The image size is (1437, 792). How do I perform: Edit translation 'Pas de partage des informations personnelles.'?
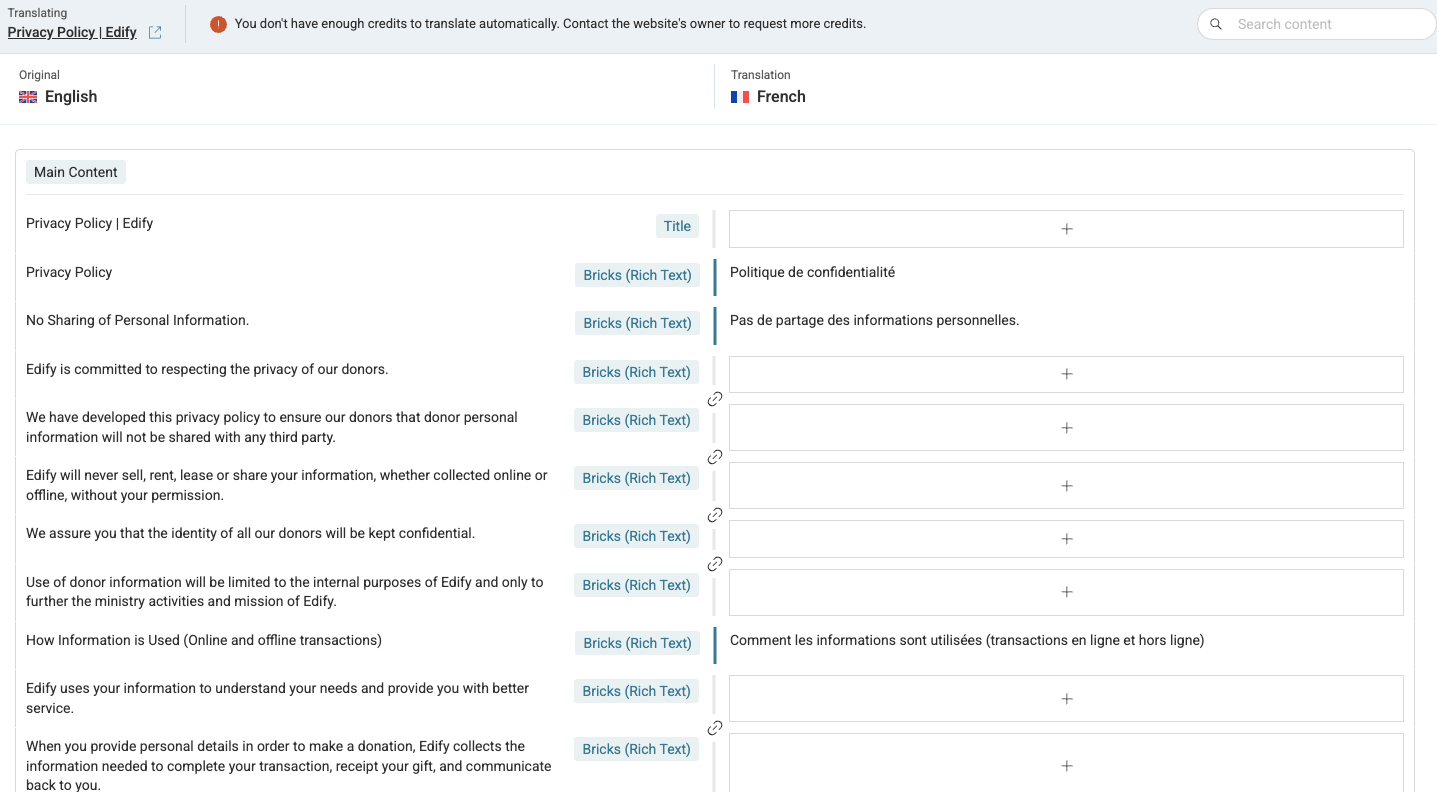tap(874, 320)
